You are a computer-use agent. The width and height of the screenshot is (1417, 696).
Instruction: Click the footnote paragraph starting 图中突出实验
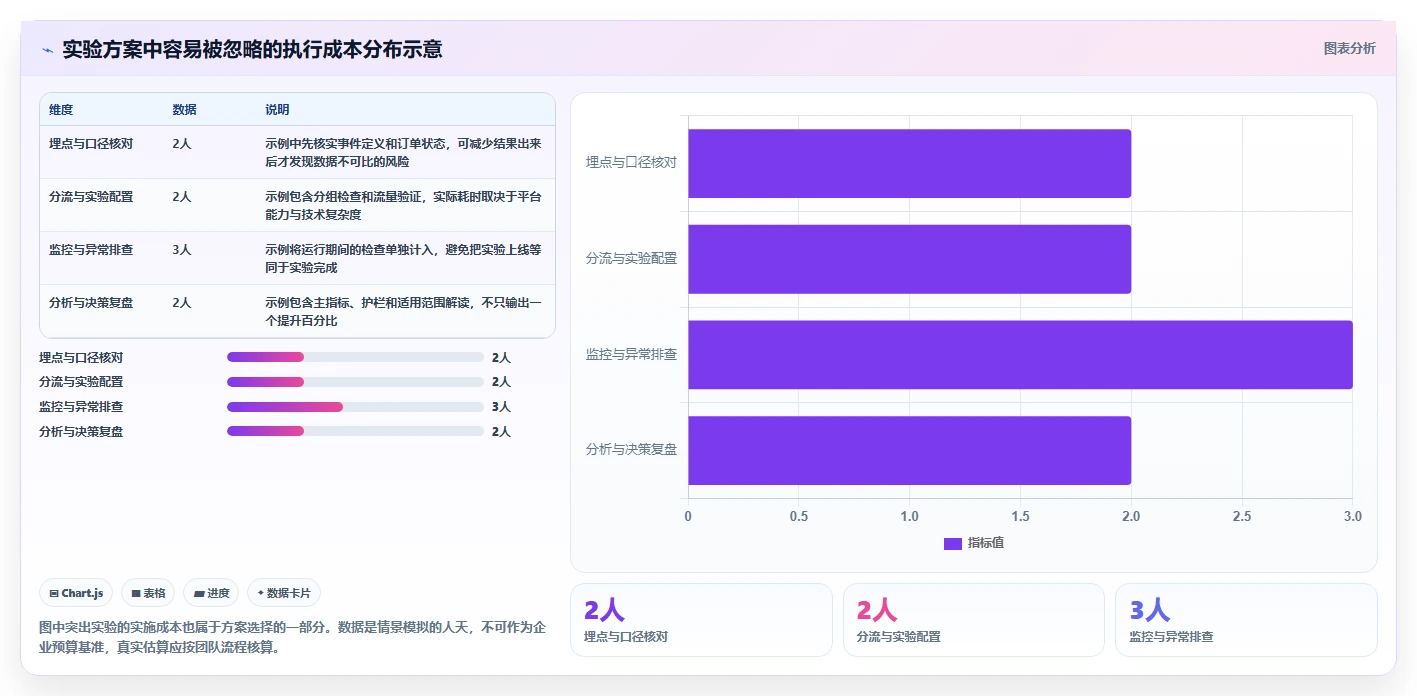[294, 637]
